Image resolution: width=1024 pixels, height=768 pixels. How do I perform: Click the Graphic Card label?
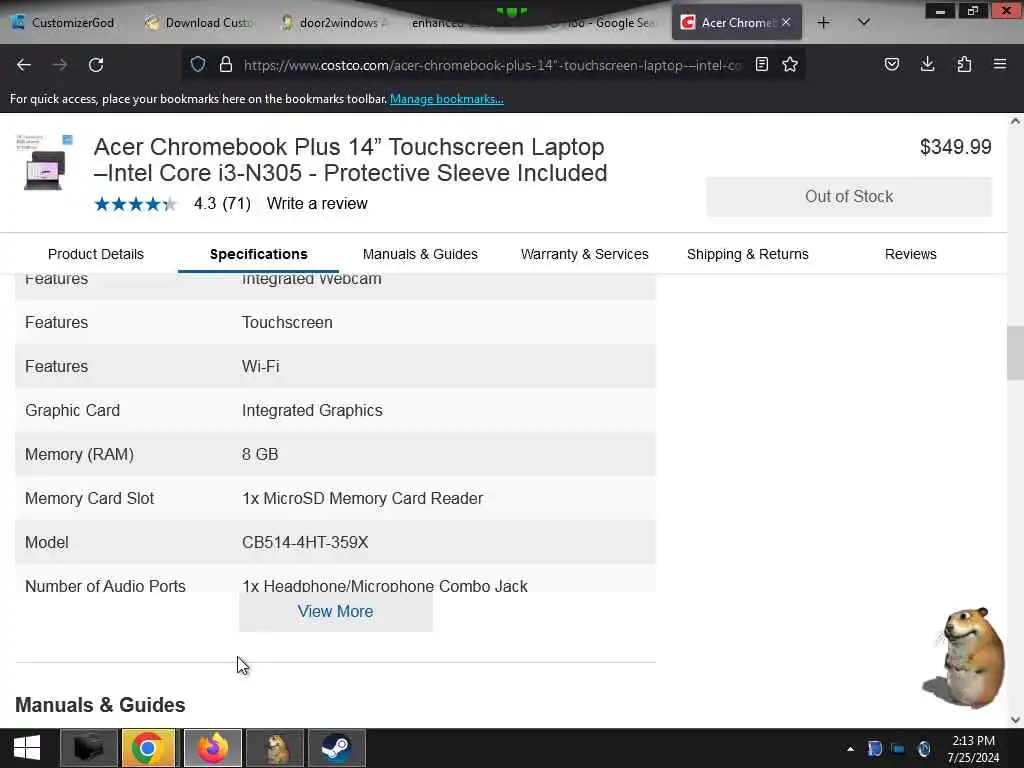point(72,411)
